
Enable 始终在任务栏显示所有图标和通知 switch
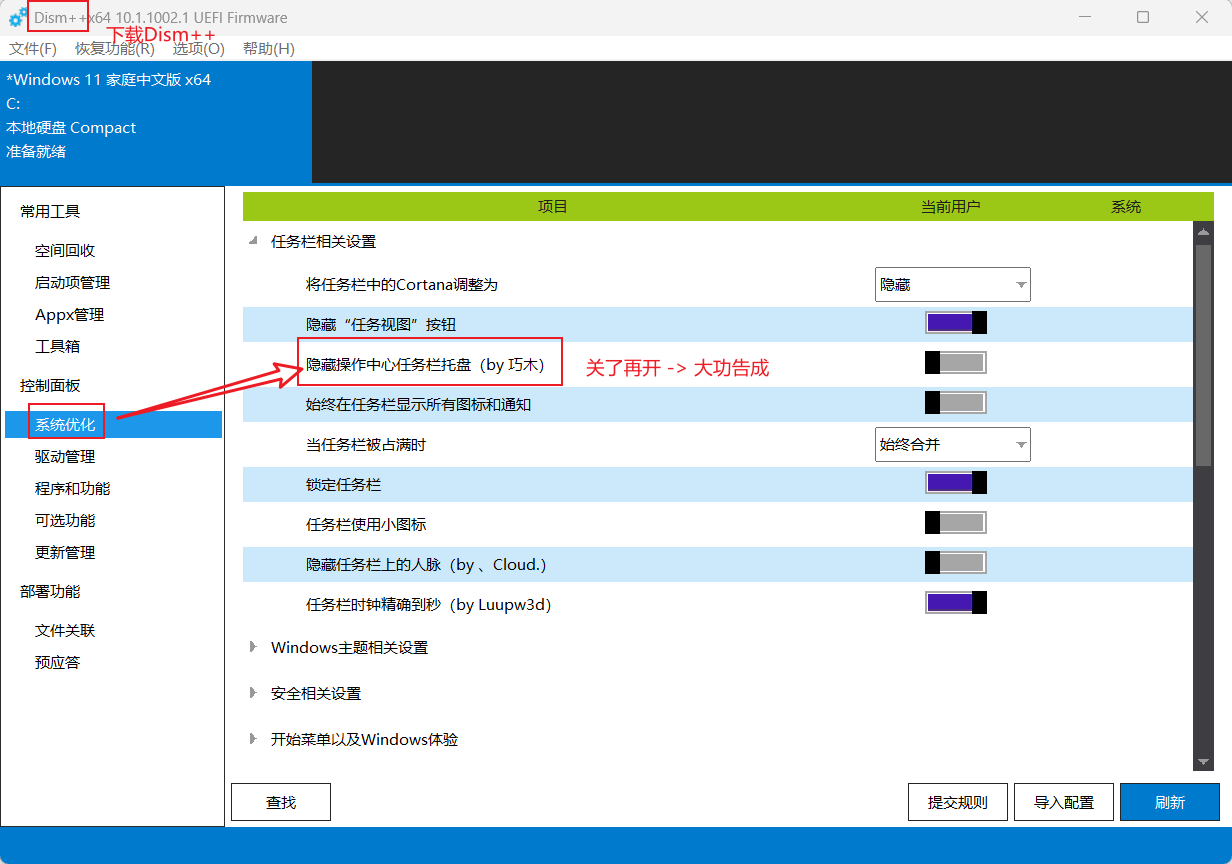(x=956, y=402)
